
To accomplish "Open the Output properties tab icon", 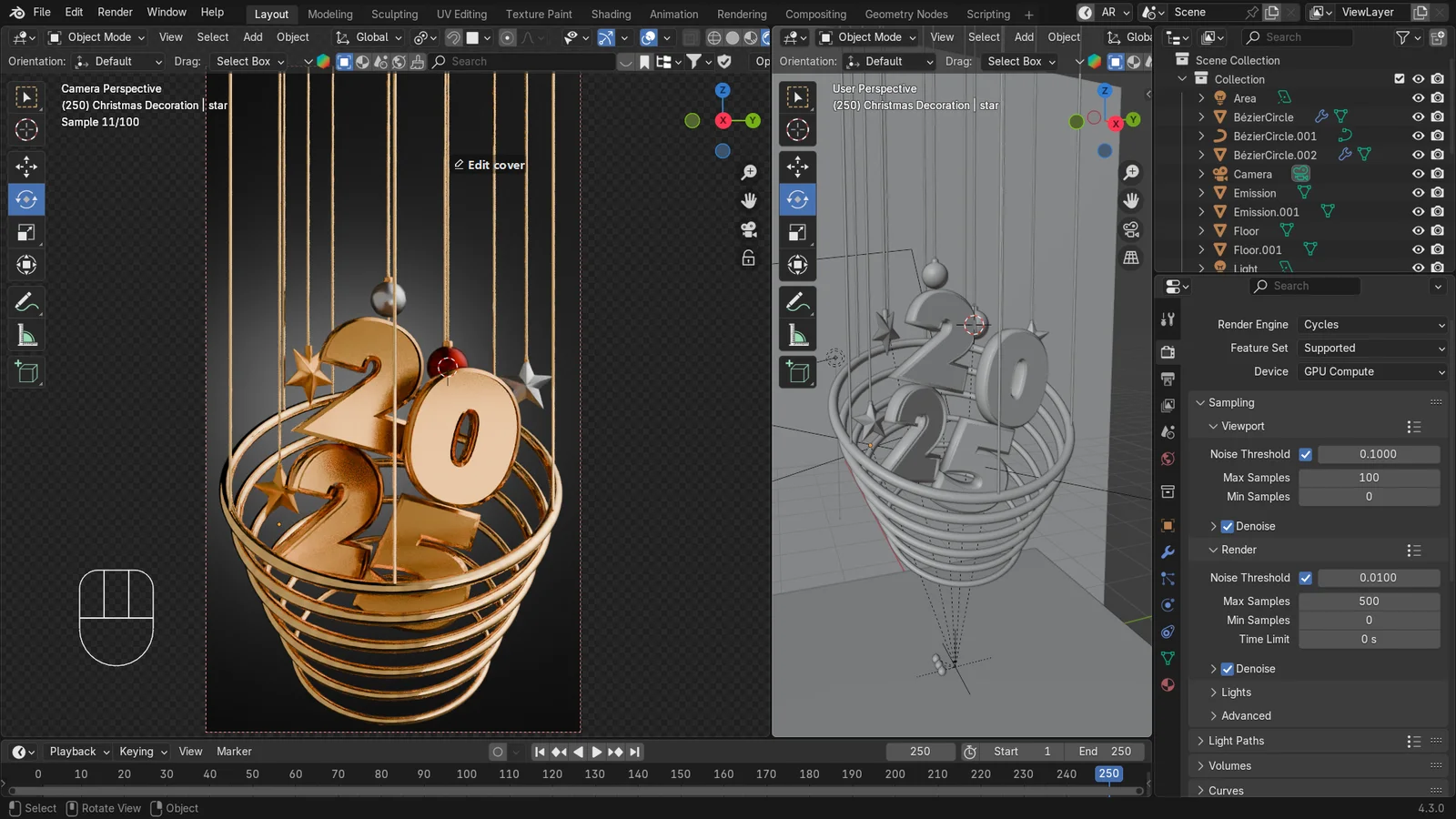I will click(1168, 379).
